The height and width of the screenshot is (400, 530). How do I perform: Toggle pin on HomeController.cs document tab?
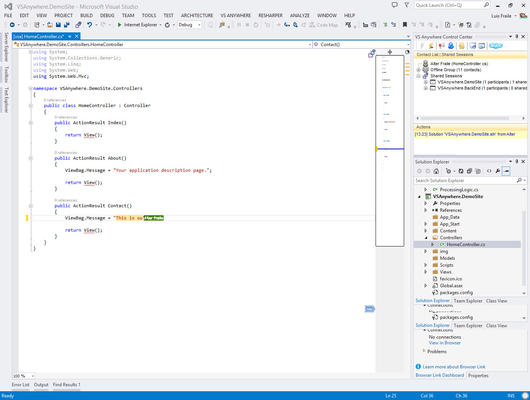pos(70,36)
